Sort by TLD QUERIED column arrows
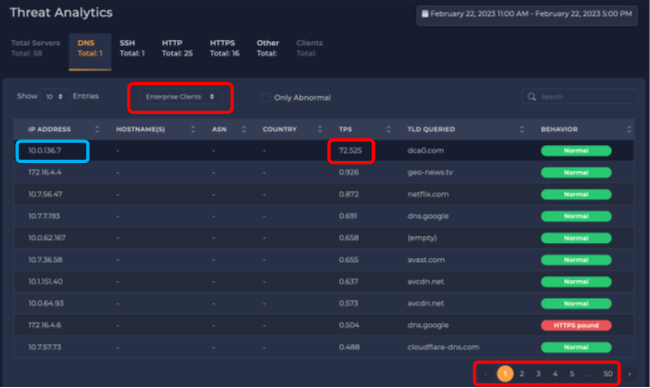The image size is (650, 388). tap(521, 129)
